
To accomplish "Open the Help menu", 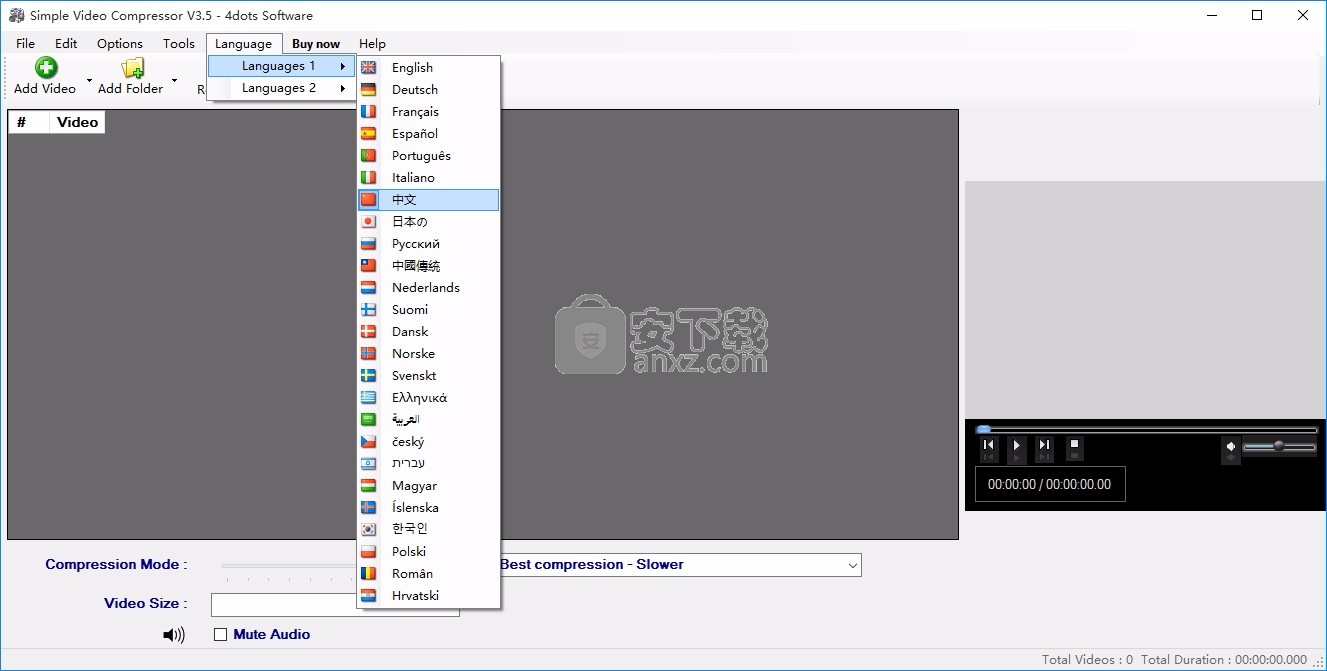I will click(x=372, y=43).
